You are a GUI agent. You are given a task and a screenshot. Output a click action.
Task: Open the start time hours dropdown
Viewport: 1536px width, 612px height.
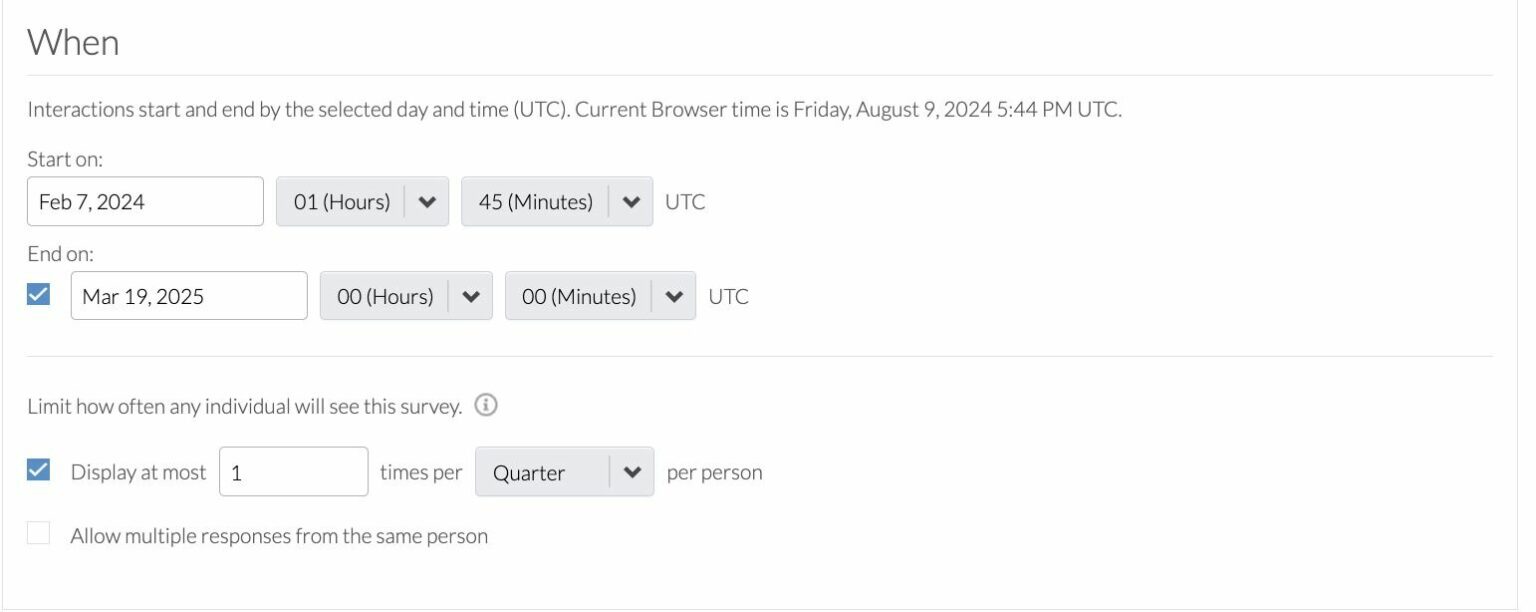coord(360,200)
